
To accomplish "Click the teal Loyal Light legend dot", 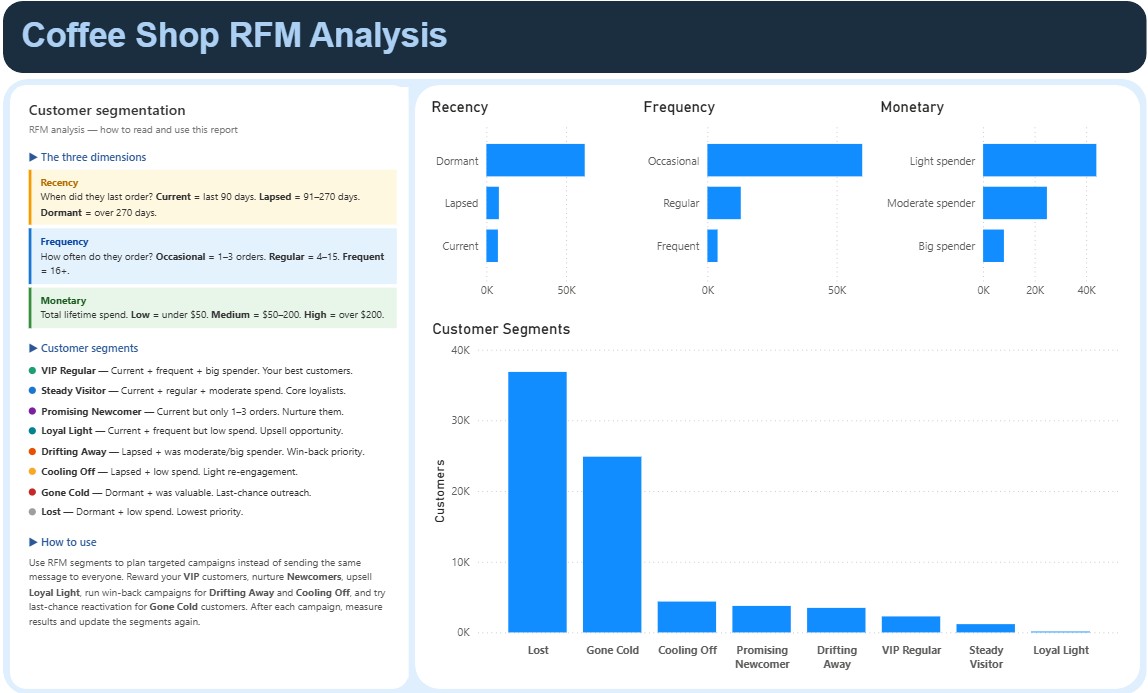I will [x=32, y=431].
